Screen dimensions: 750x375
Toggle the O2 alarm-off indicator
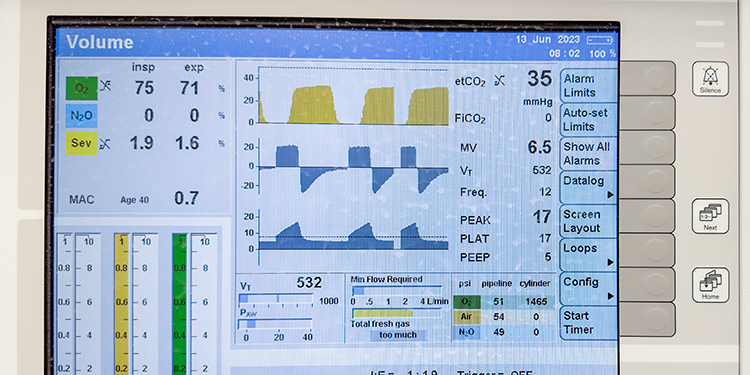(x=106, y=86)
